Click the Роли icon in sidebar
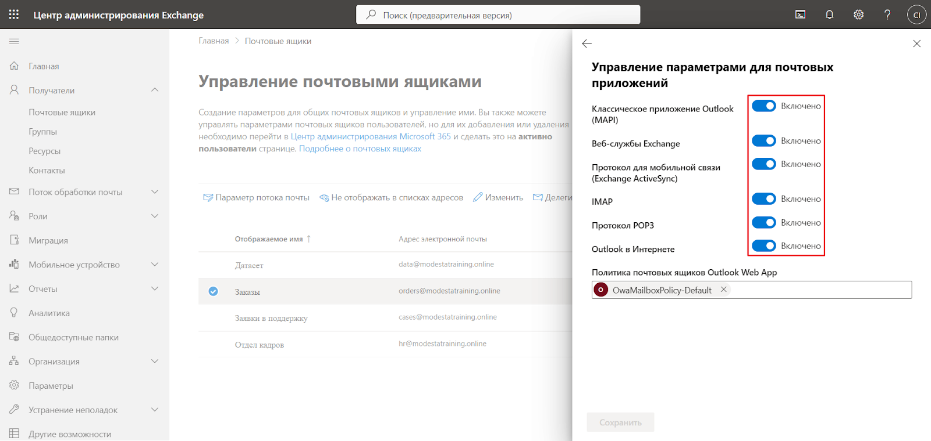The image size is (931, 441). point(14,216)
